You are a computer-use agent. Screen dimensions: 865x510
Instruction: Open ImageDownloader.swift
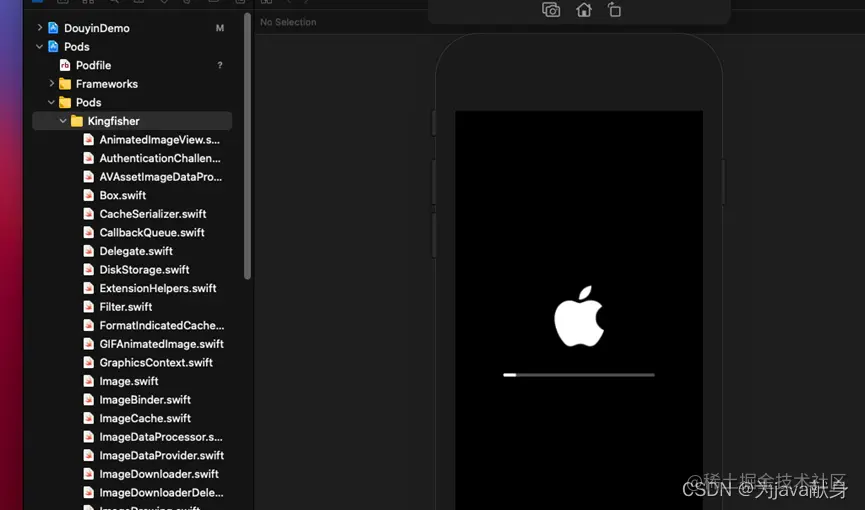point(159,474)
